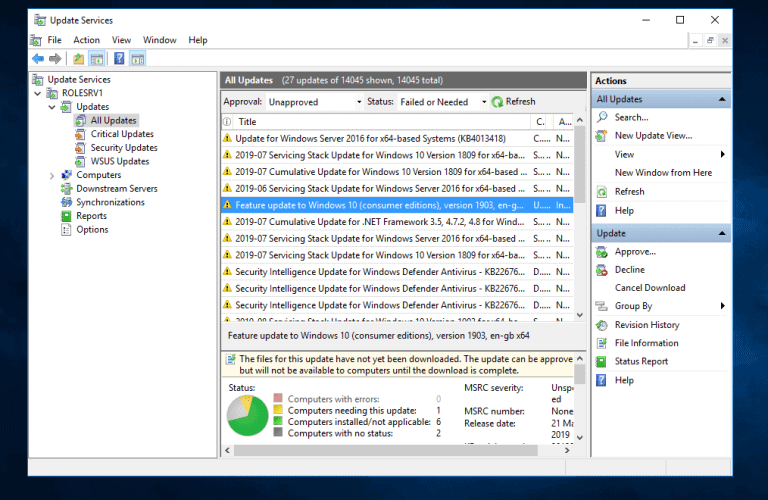Select the KB4013418 Windows Server 2016 update
Viewport: 768px width, 500px height.
point(397,139)
